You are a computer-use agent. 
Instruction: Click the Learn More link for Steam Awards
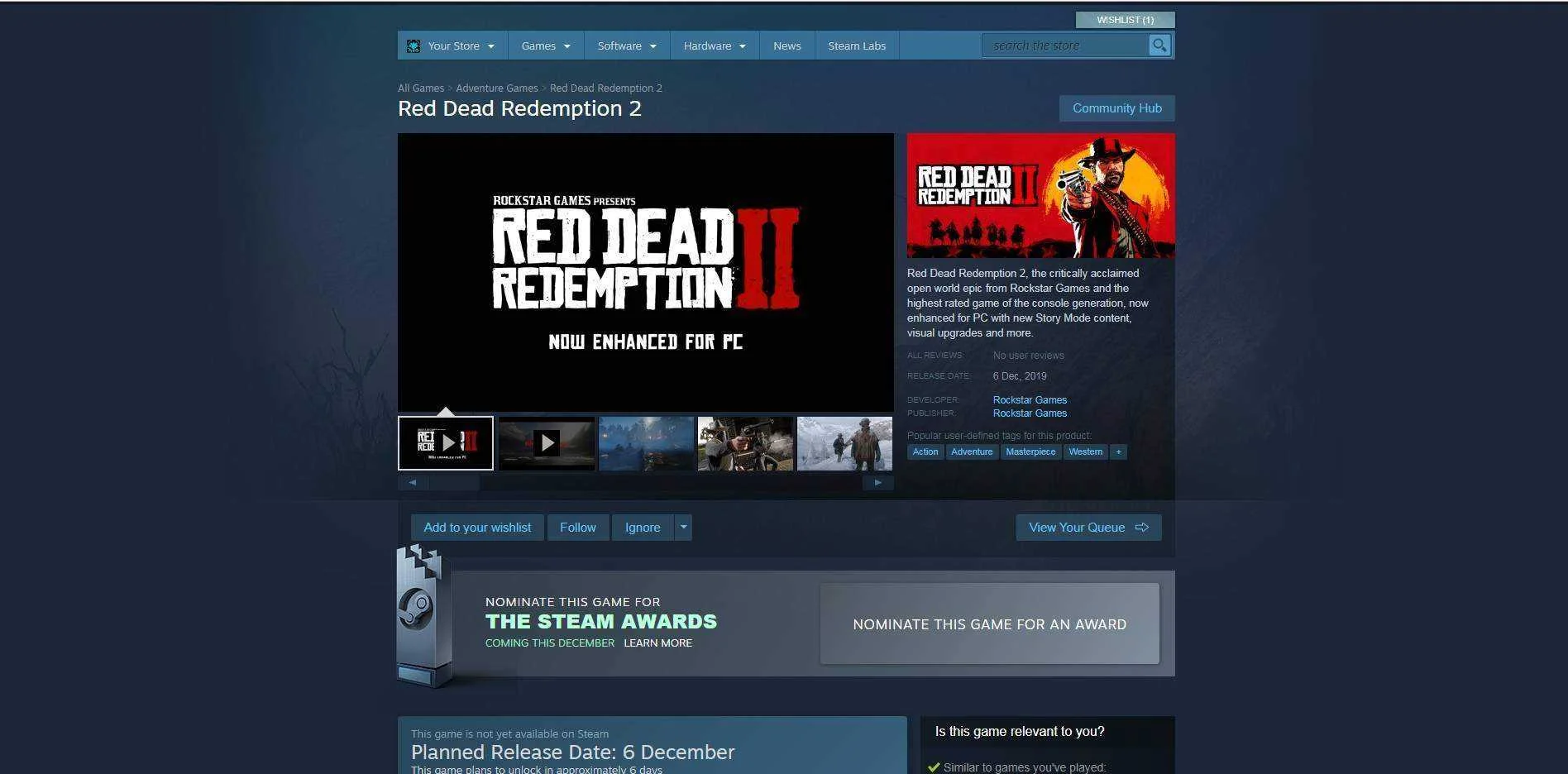pos(658,643)
